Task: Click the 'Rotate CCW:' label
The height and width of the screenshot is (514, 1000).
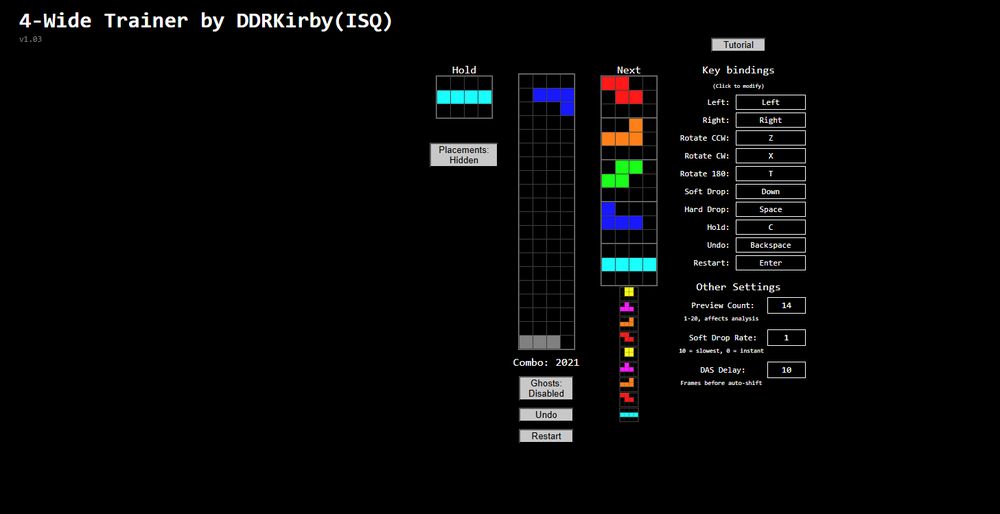Action: pyautogui.click(x=705, y=138)
